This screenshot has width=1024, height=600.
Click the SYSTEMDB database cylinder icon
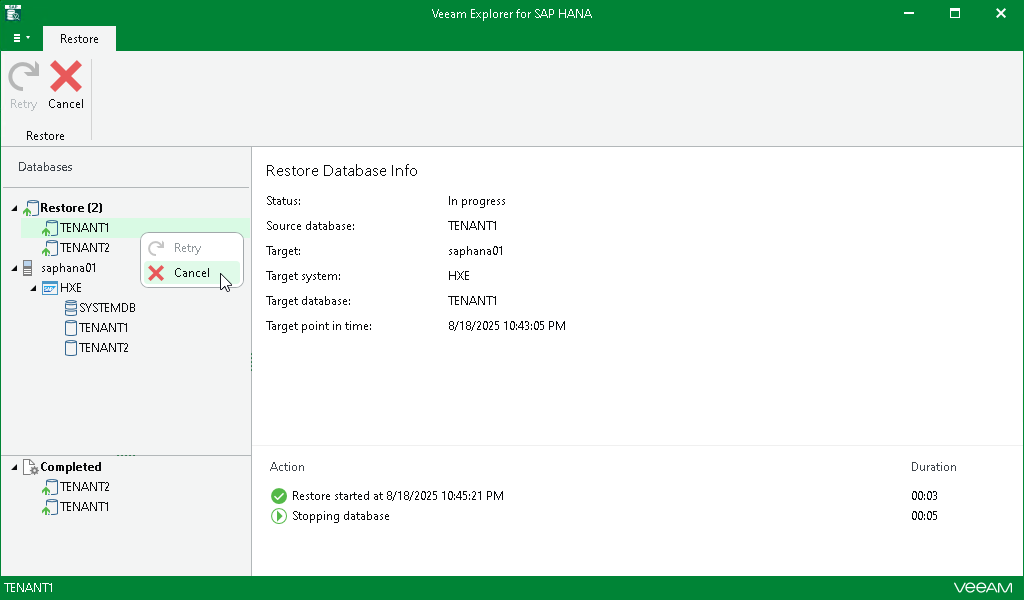71,308
